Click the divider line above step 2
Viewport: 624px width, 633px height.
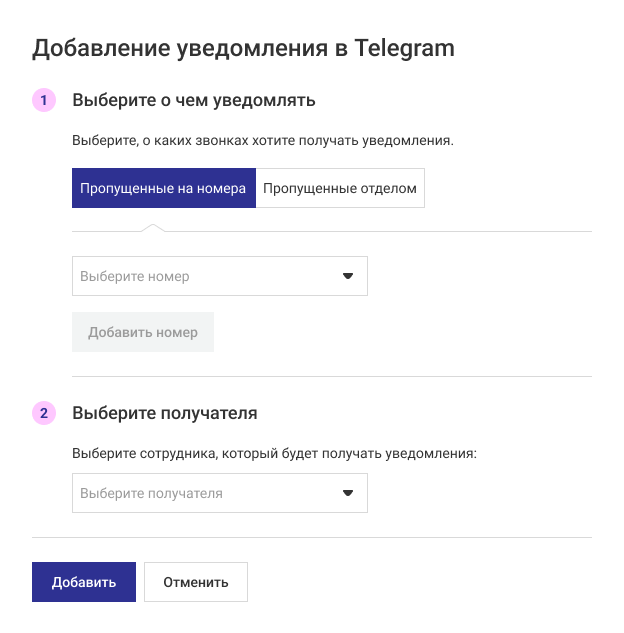[x=332, y=377]
